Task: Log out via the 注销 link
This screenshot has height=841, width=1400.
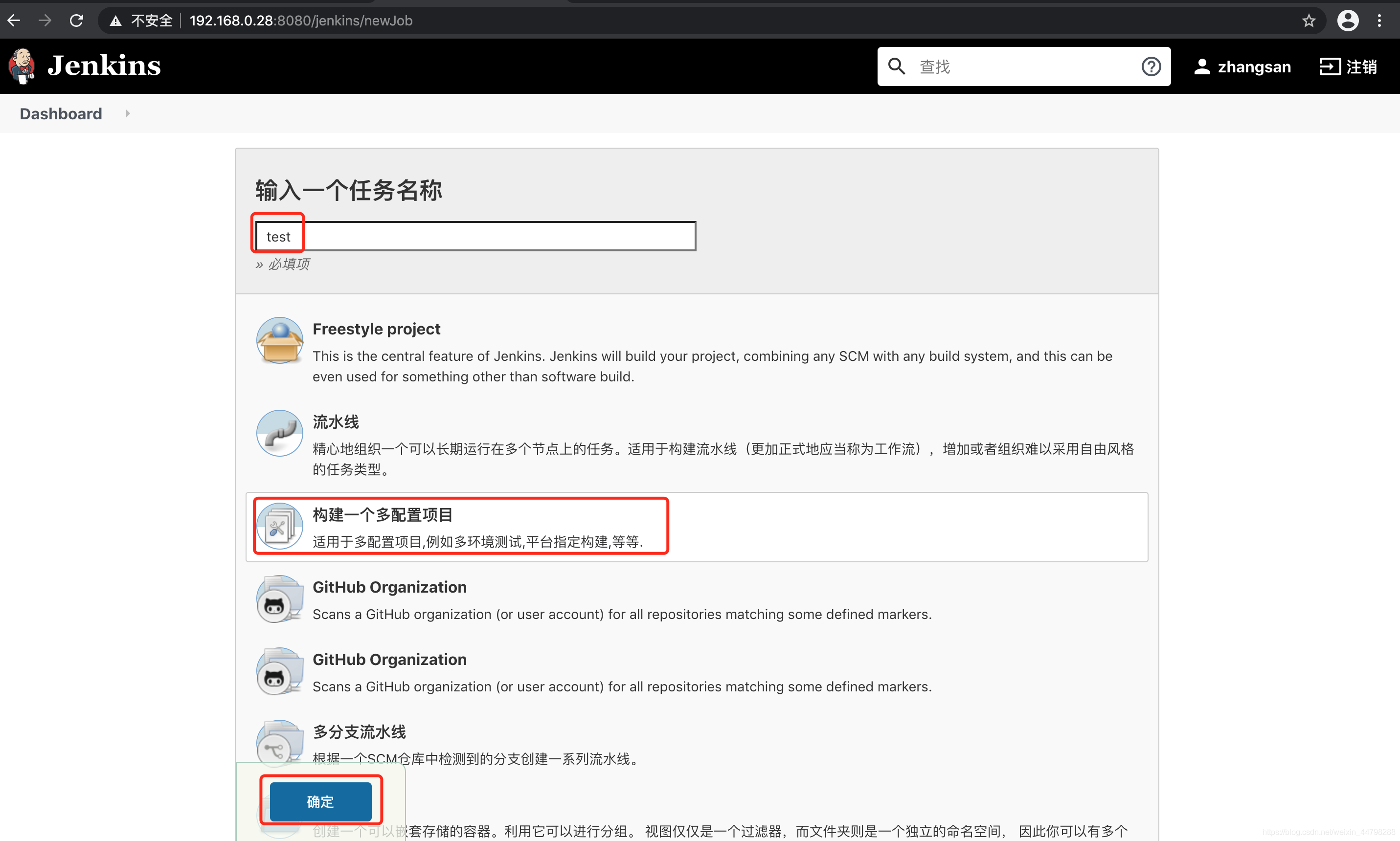Action: tap(1361, 67)
